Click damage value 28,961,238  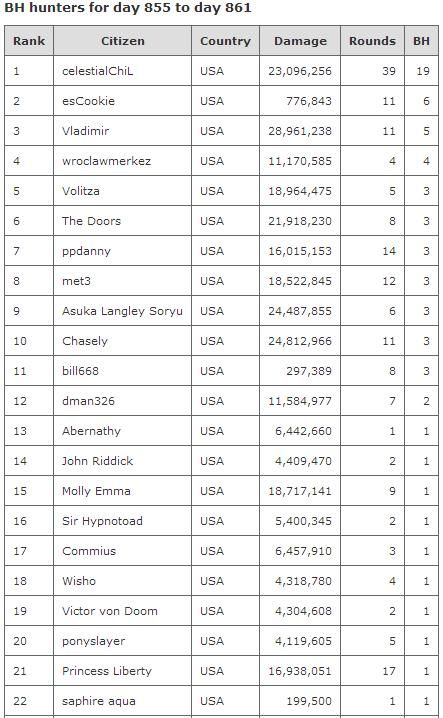pos(300,131)
